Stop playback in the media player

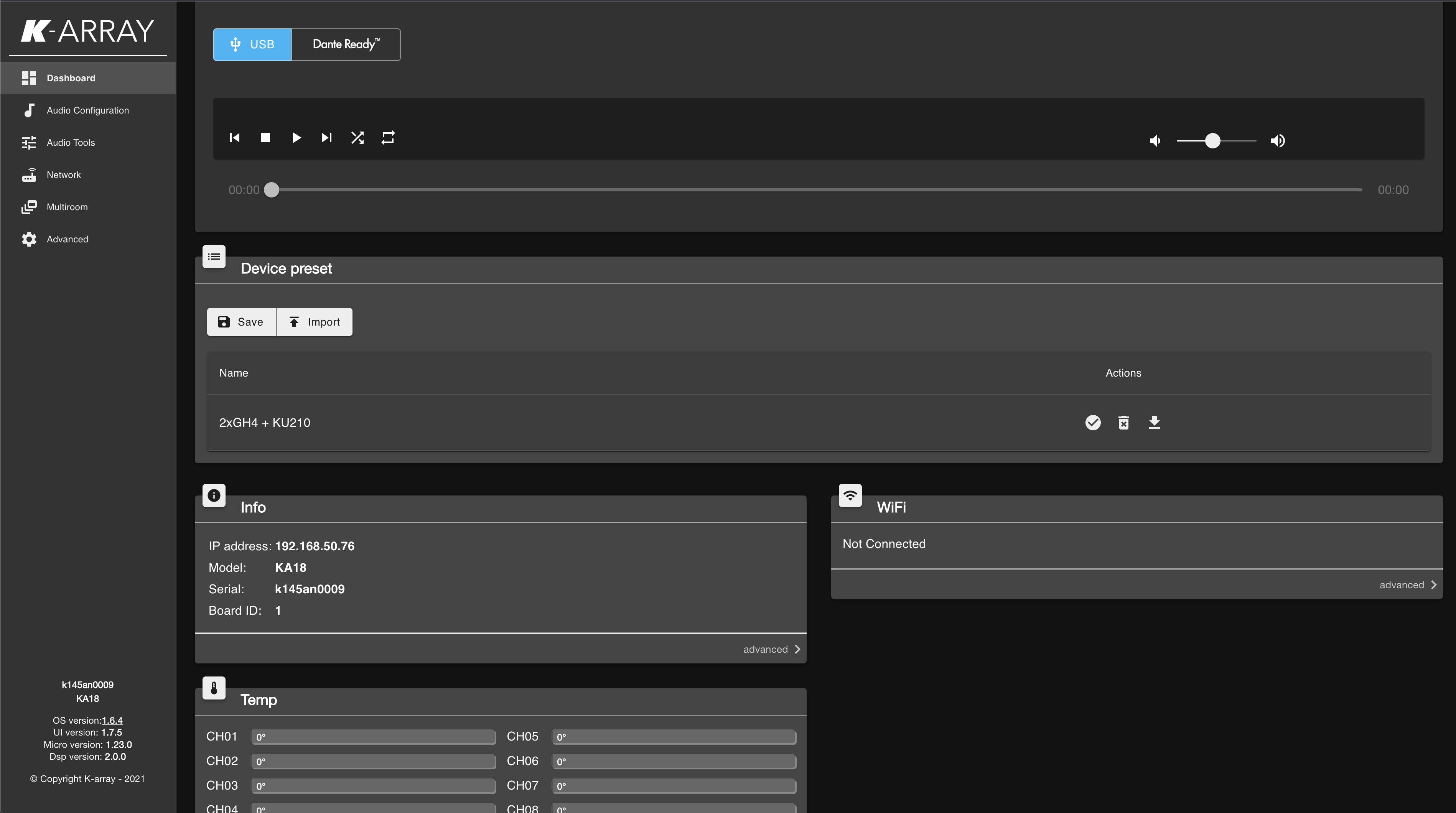click(x=265, y=138)
